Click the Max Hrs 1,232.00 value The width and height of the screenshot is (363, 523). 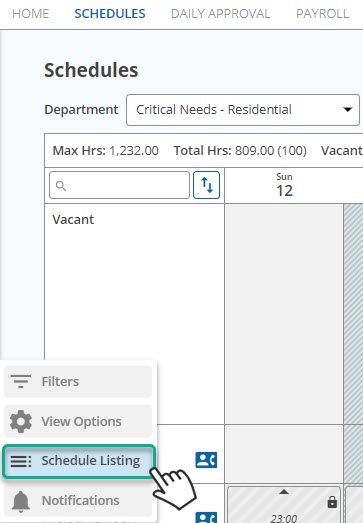(x=134, y=151)
